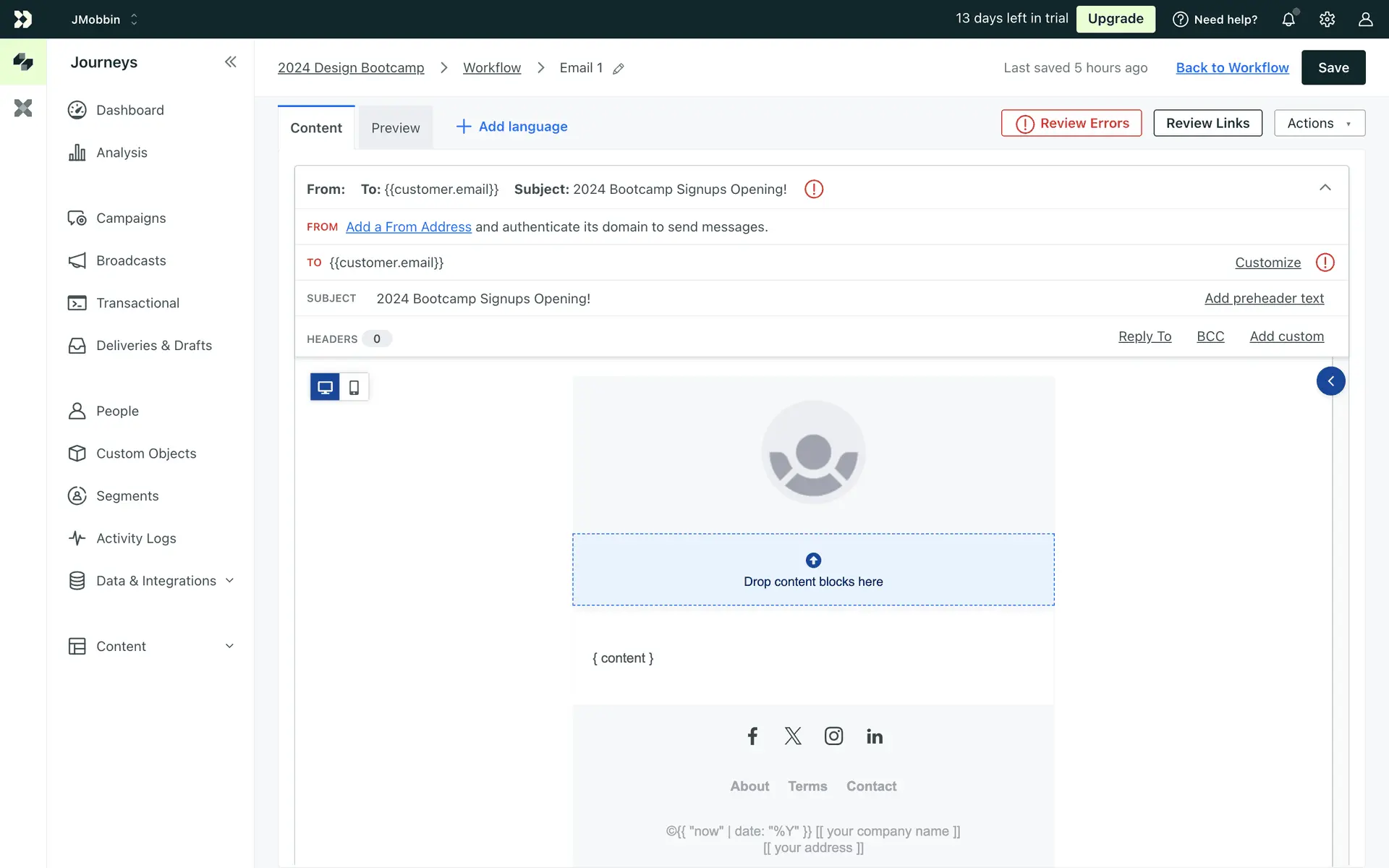
Task: Click the X social icon in footer
Action: tap(793, 736)
